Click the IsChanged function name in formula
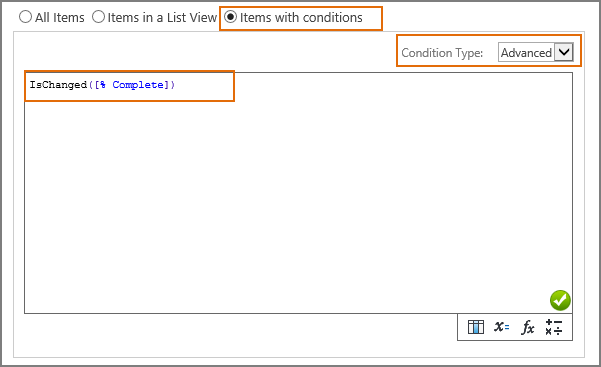 (58, 85)
